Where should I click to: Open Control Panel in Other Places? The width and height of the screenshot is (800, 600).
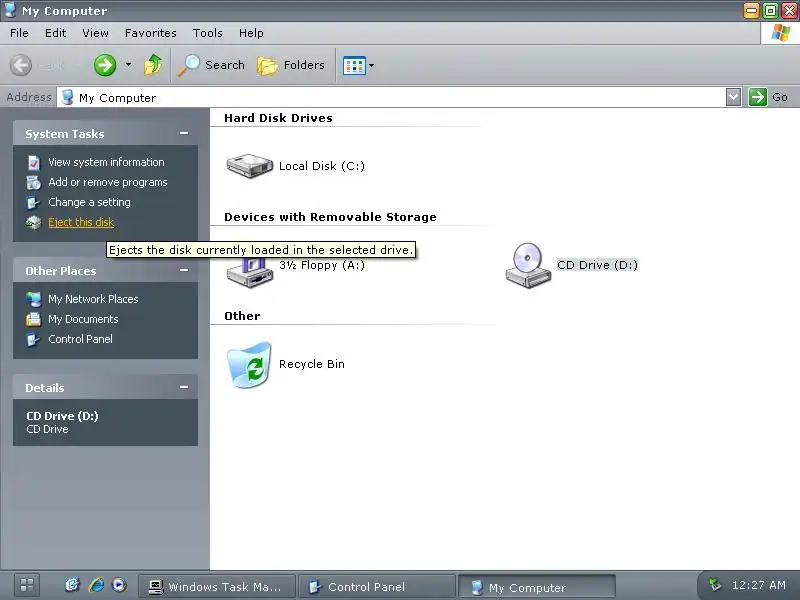[80, 339]
